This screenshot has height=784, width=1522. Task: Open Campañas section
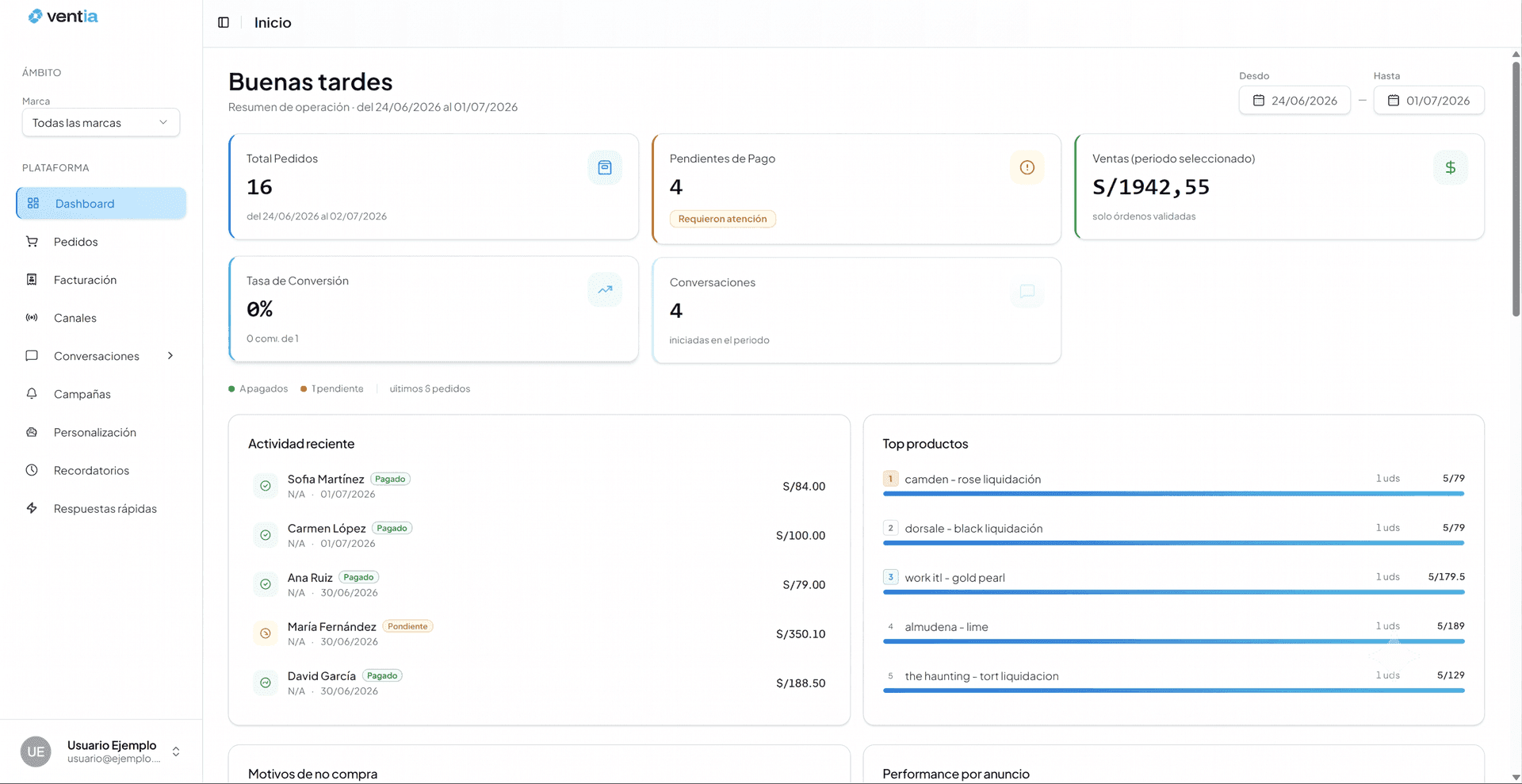[x=101, y=394]
